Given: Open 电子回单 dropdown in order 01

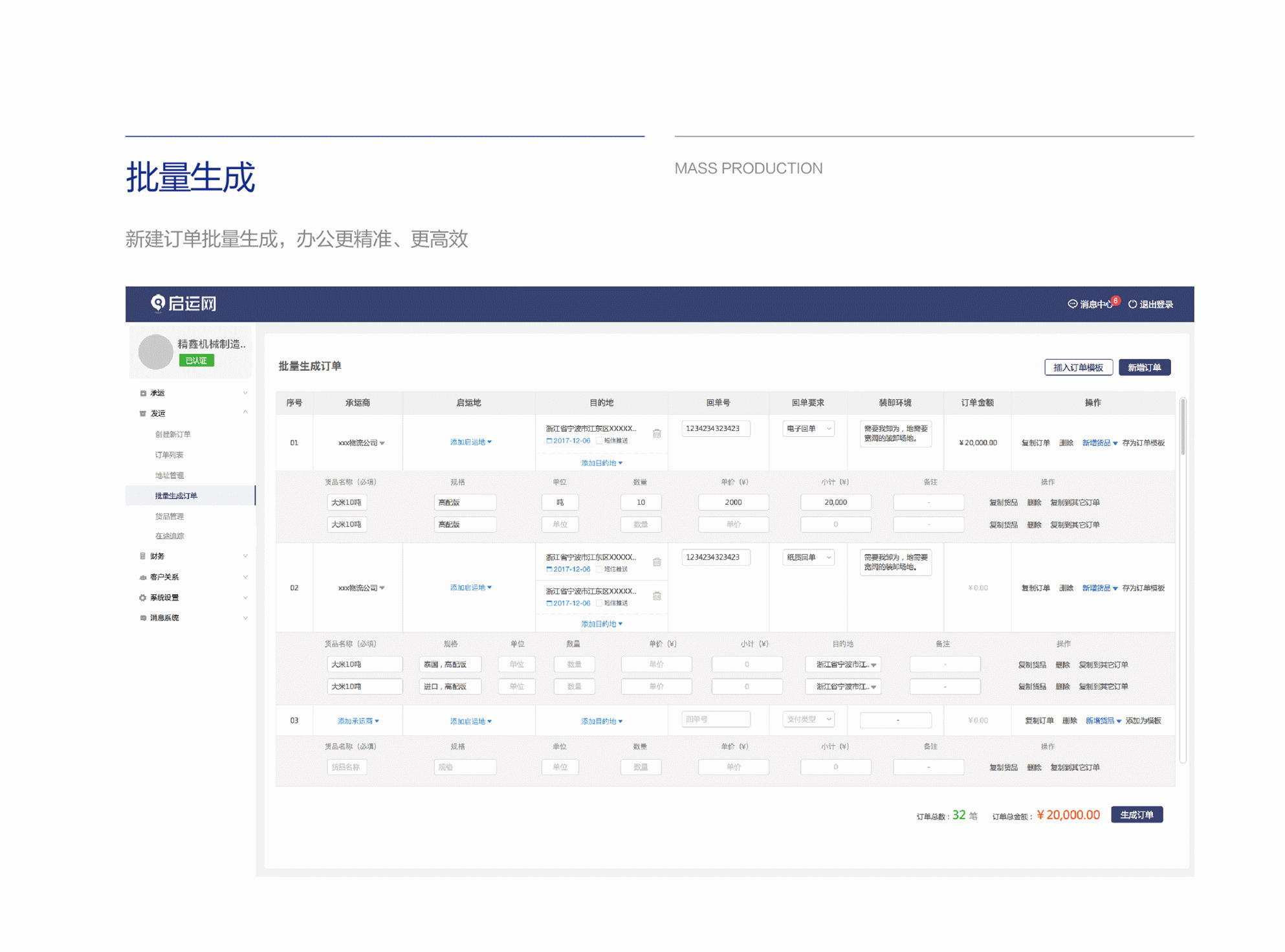Looking at the screenshot, I should pyautogui.click(x=808, y=429).
